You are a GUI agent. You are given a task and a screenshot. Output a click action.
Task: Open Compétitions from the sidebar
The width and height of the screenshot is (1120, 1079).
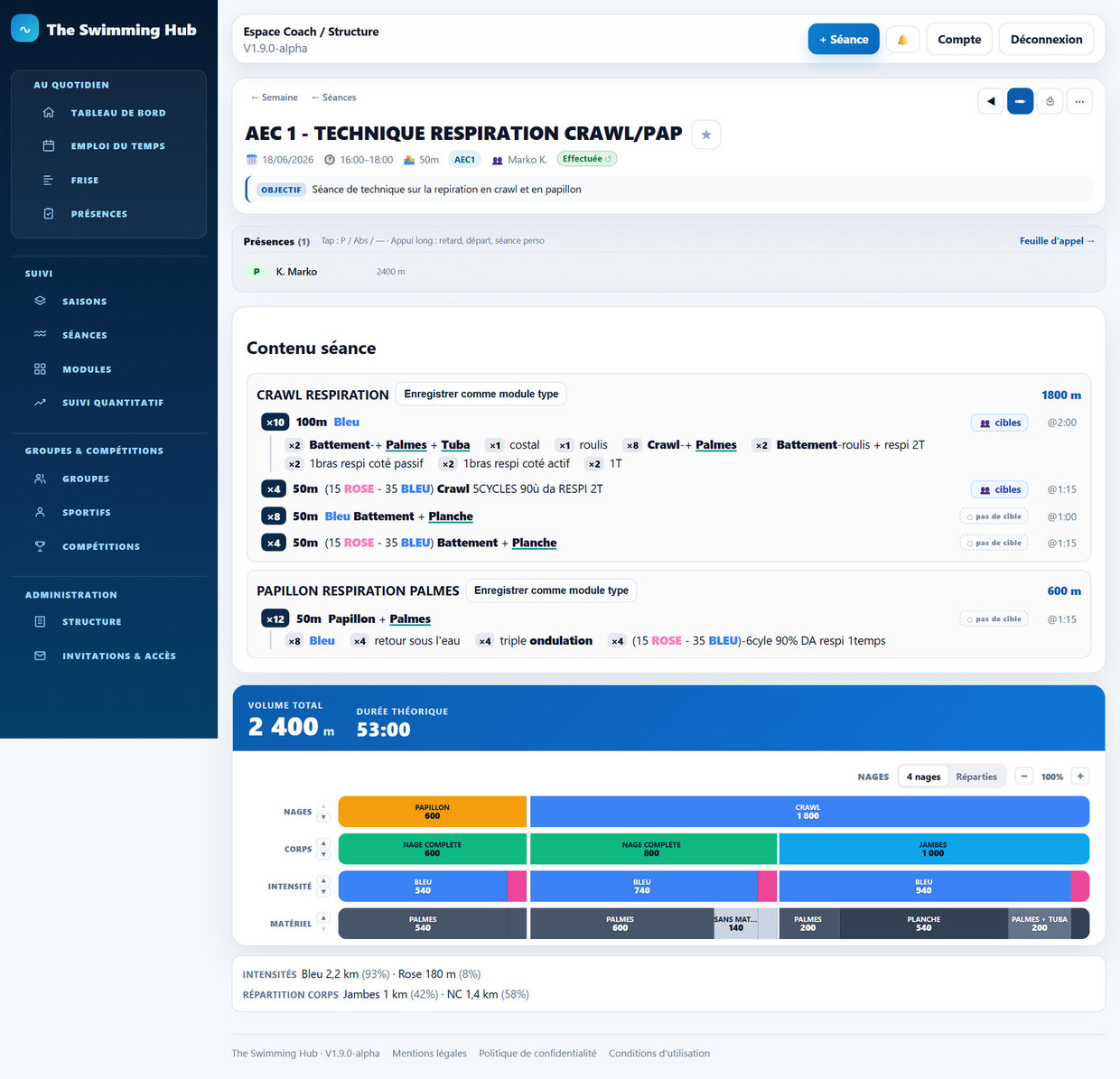pos(100,546)
